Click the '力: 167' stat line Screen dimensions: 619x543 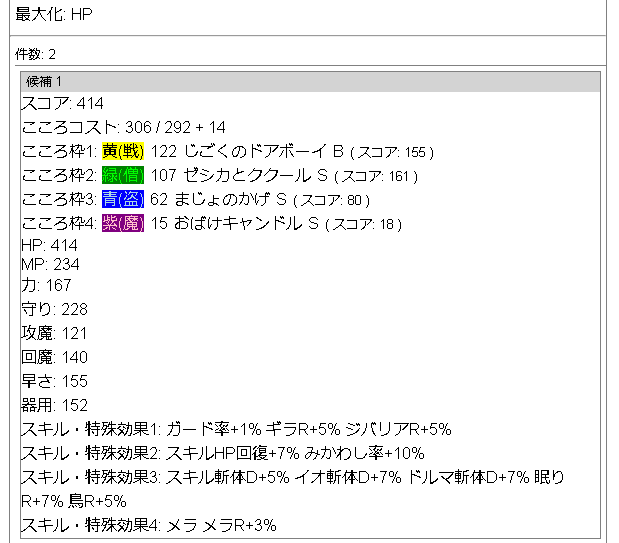pyautogui.click(x=46, y=285)
